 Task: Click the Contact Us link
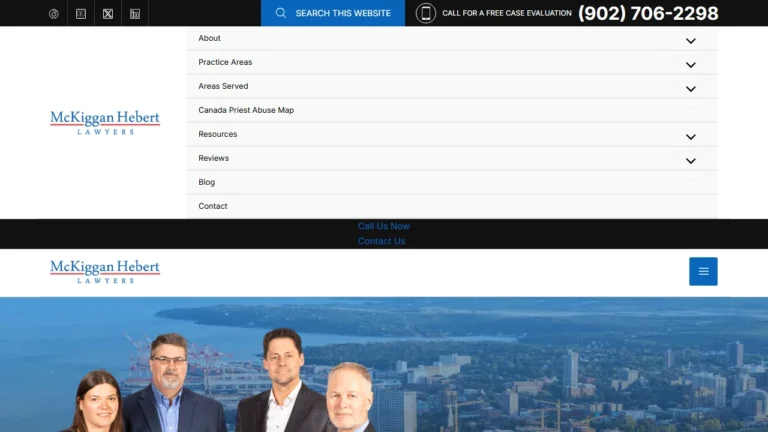point(382,241)
